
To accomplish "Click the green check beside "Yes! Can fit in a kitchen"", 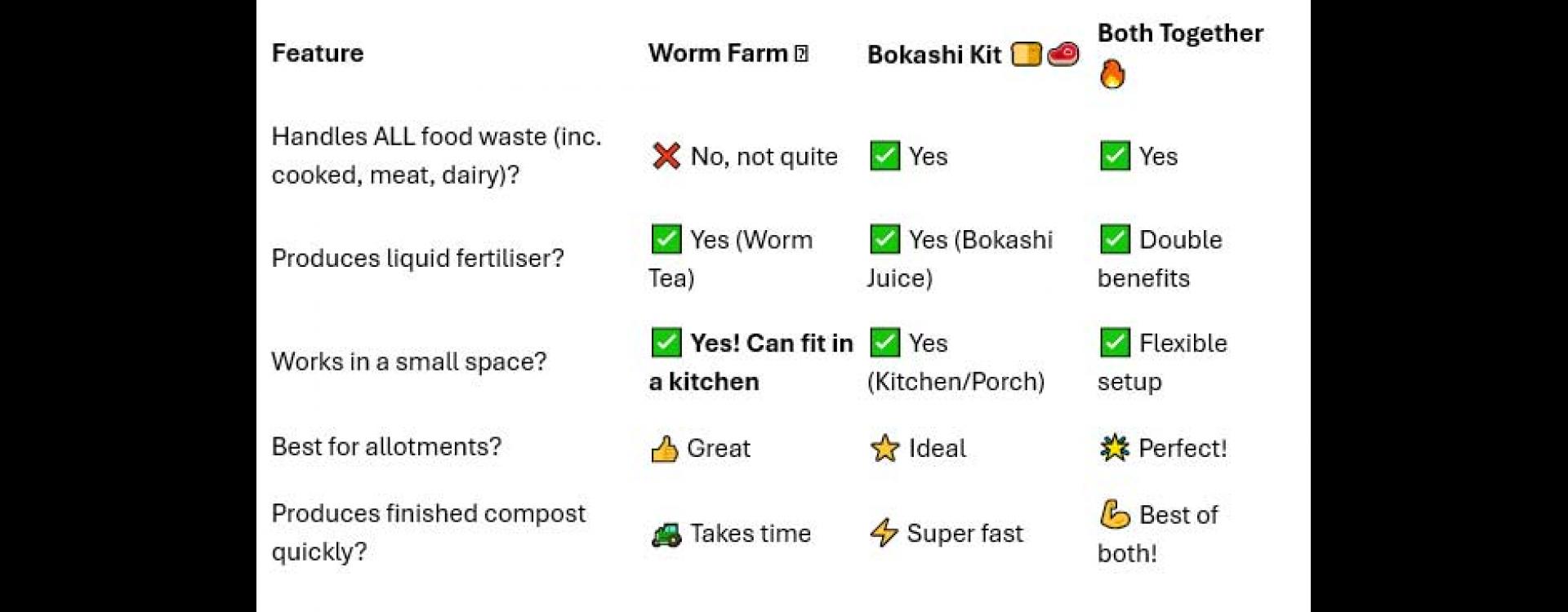I will click(x=666, y=343).
